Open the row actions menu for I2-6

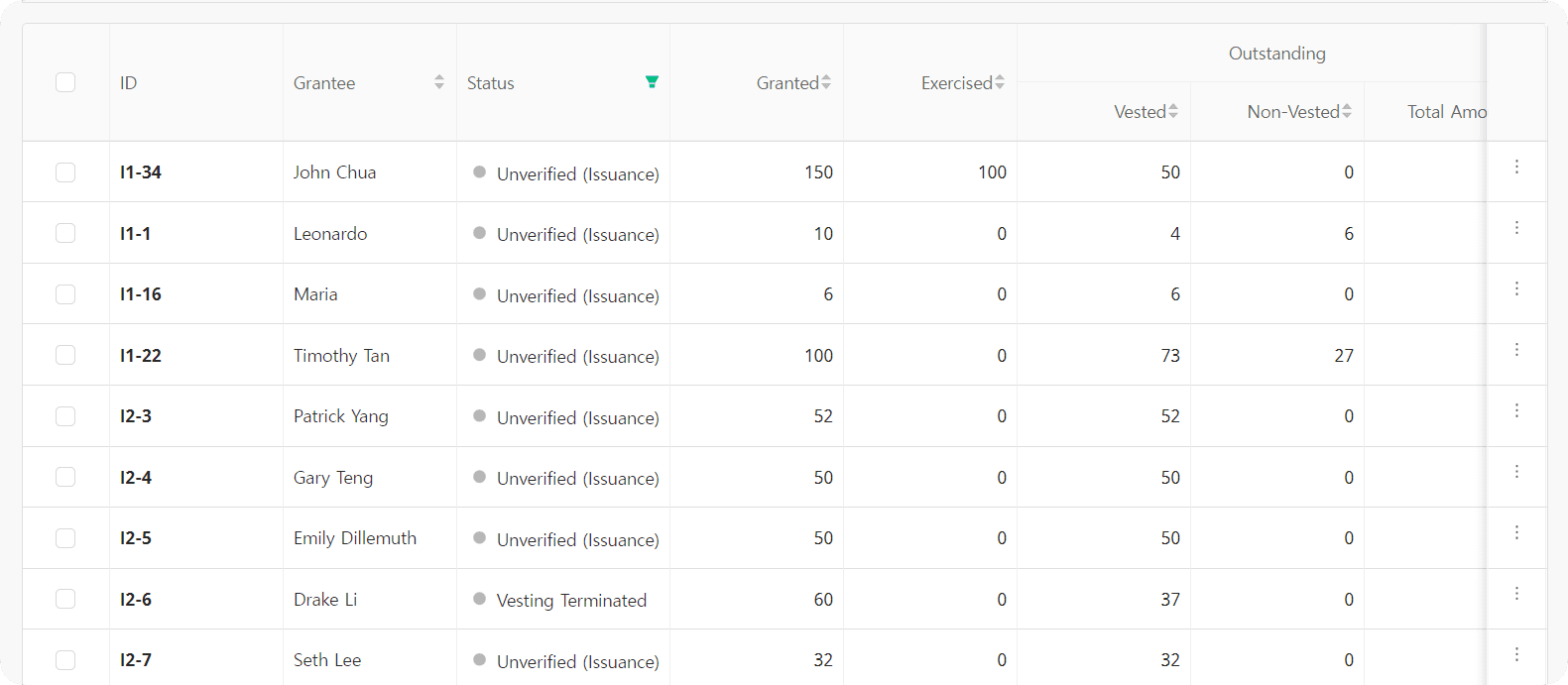click(1516, 594)
